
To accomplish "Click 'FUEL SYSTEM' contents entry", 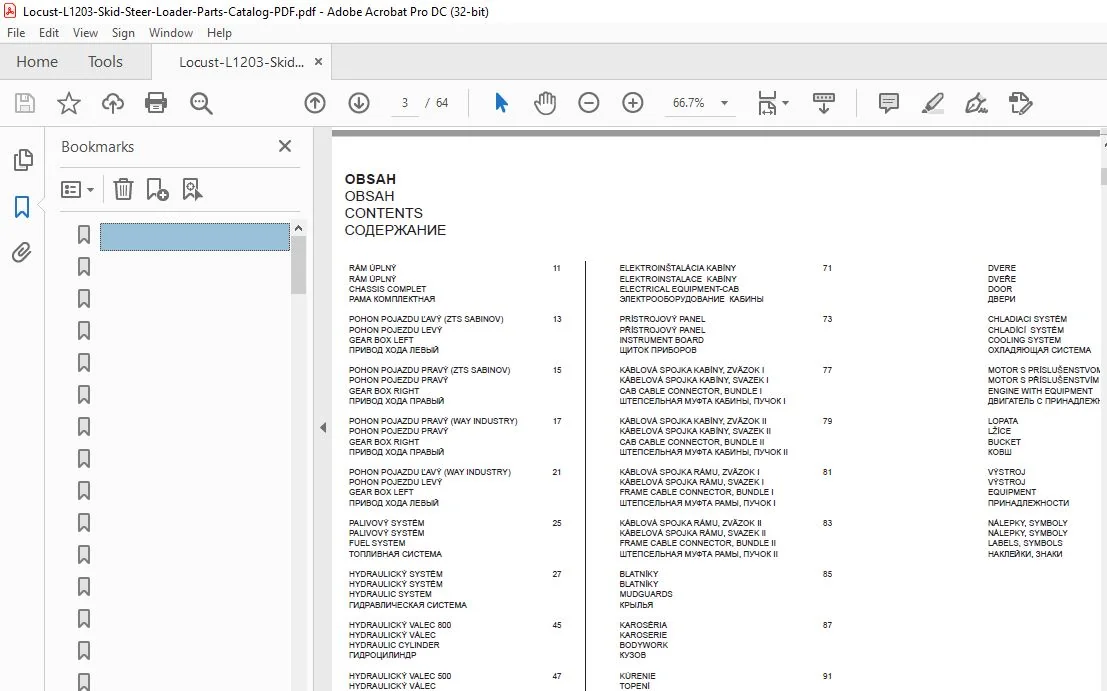I will [377, 543].
